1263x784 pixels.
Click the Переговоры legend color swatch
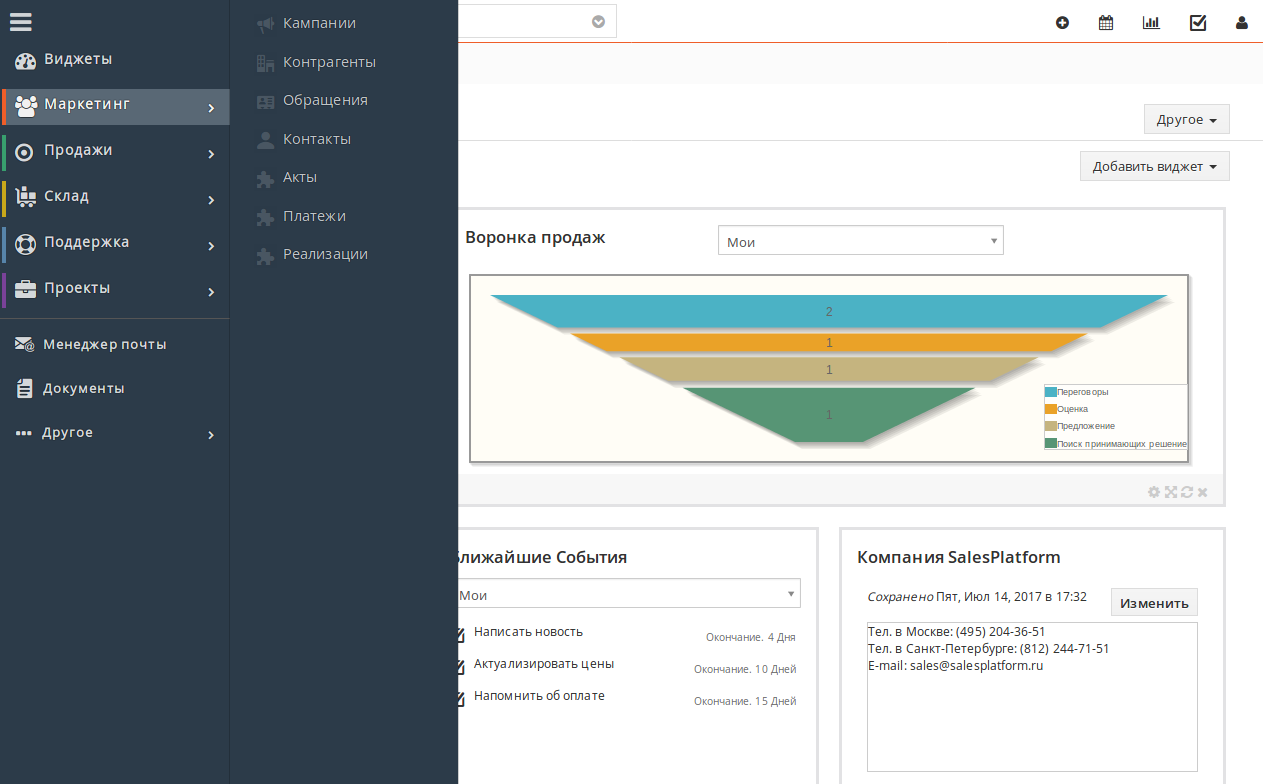(1051, 392)
